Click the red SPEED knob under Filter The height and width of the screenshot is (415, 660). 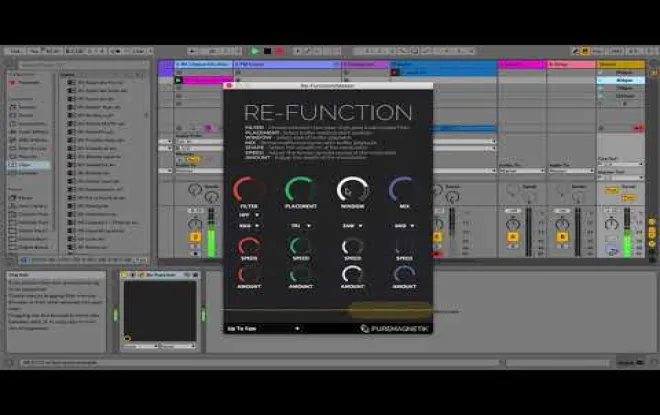[249, 246]
